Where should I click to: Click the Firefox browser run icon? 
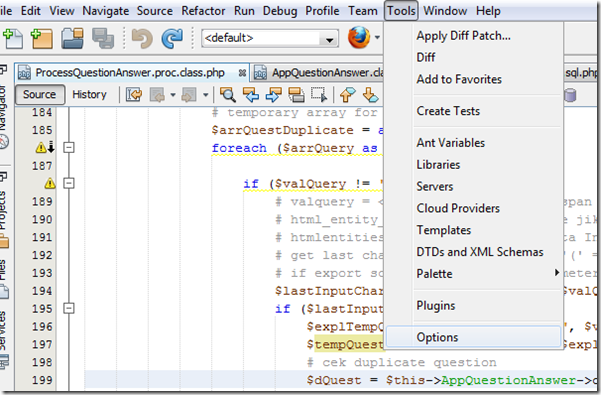tap(359, 38)
